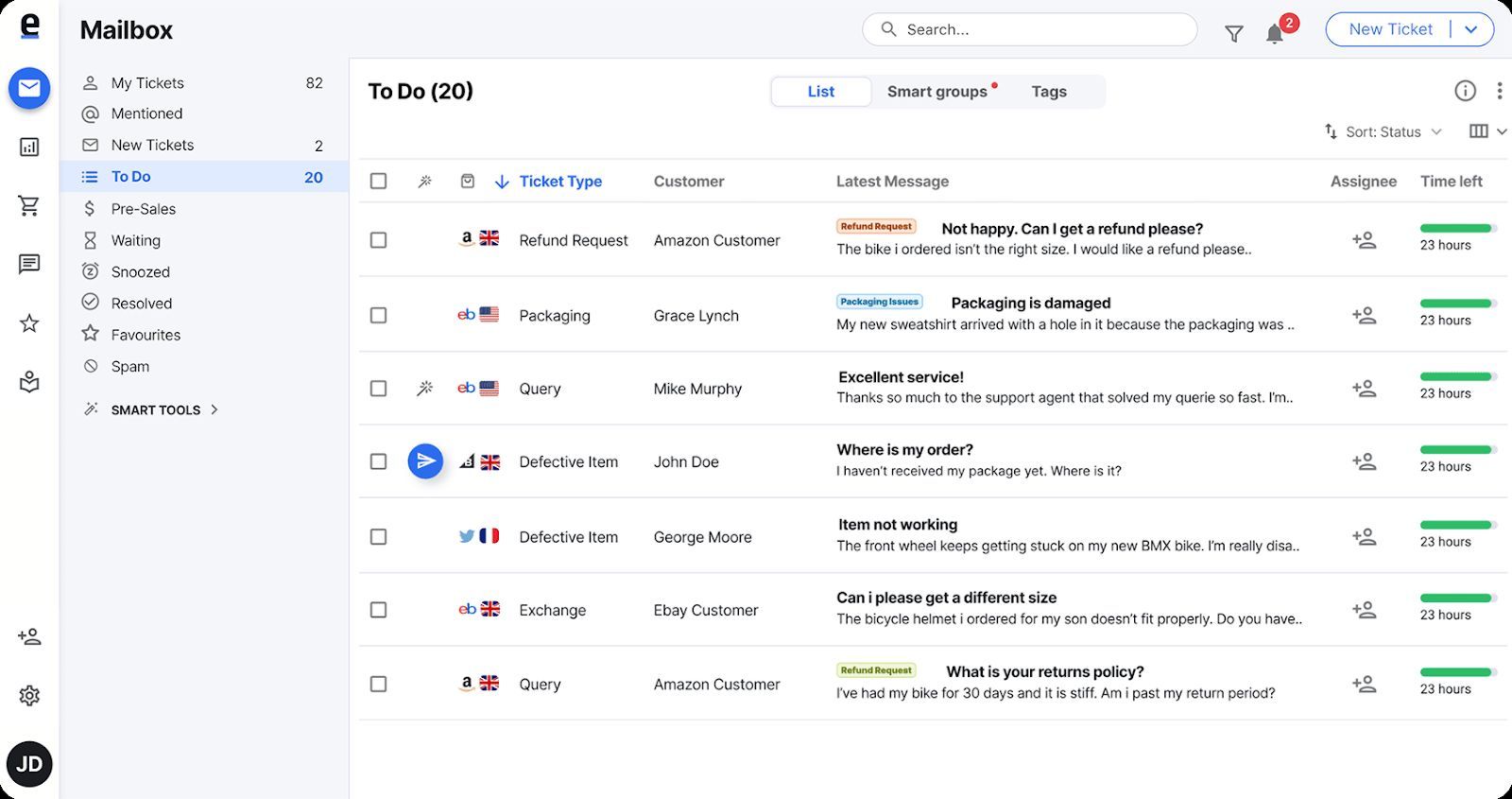The height and width of the screenshot is (799, 1512).
Task: Open 'Packaging is damaged' message
Action: coord(1030,303)
